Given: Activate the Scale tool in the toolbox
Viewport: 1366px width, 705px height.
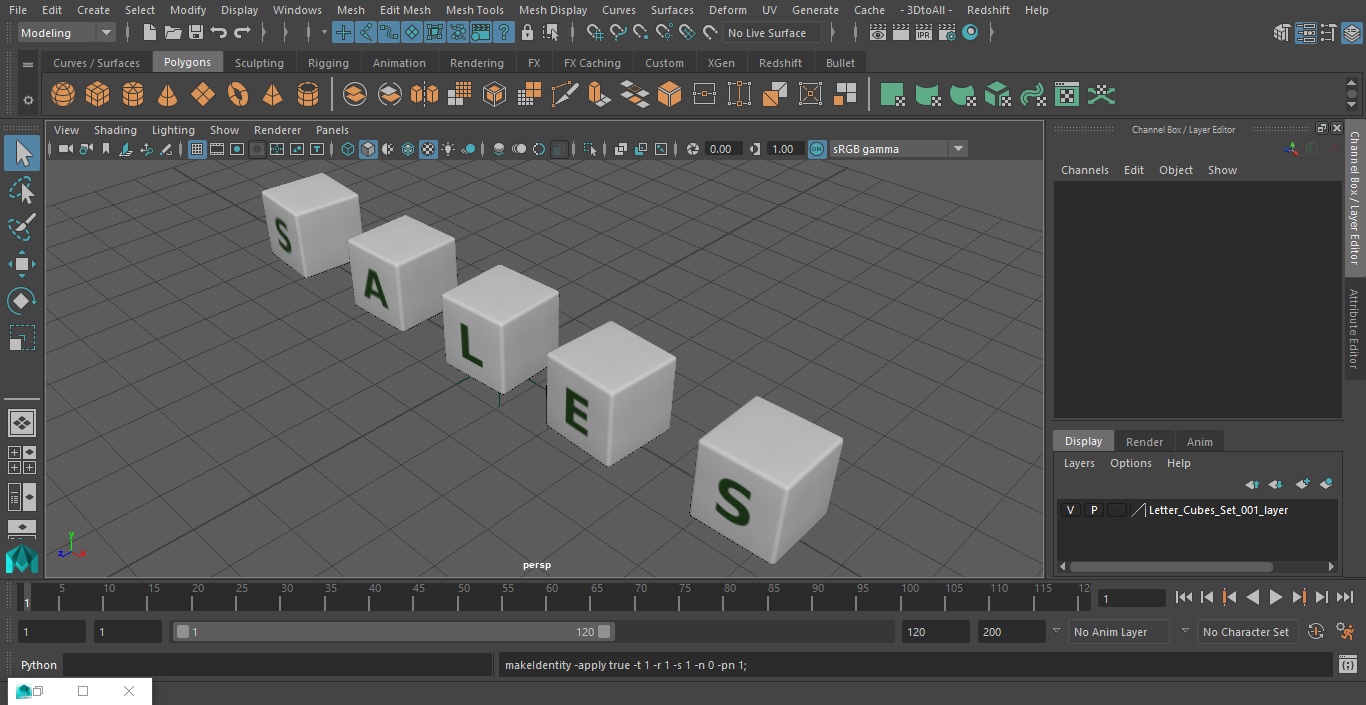Looking at the screenshot, I should point(21,338).
